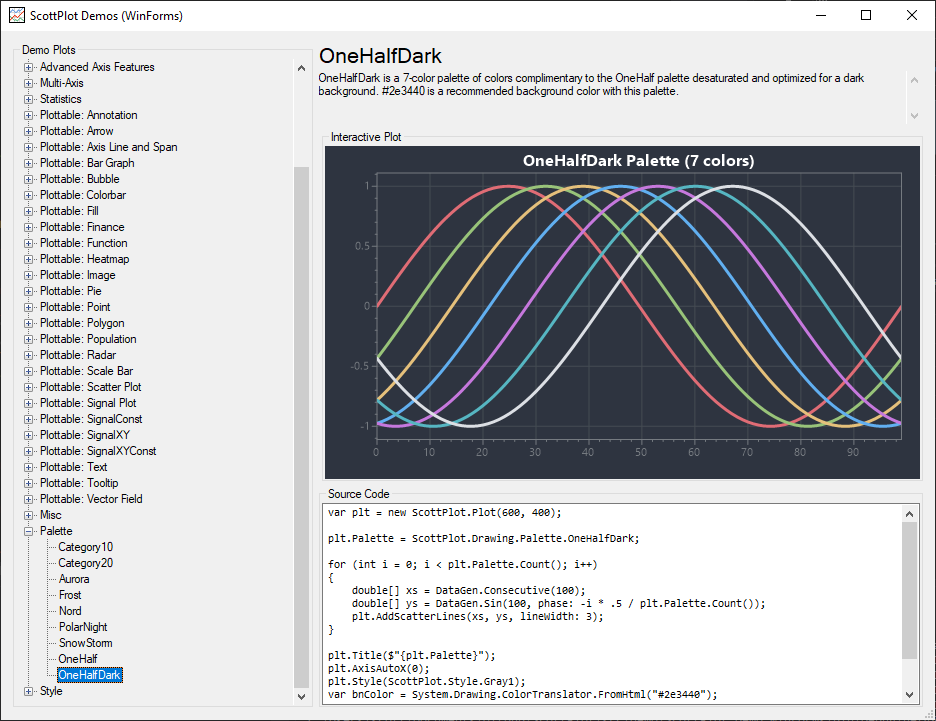Screen dimensions: 936x721
Task: Select the Category20 palette
Action: tap(85, 563)
